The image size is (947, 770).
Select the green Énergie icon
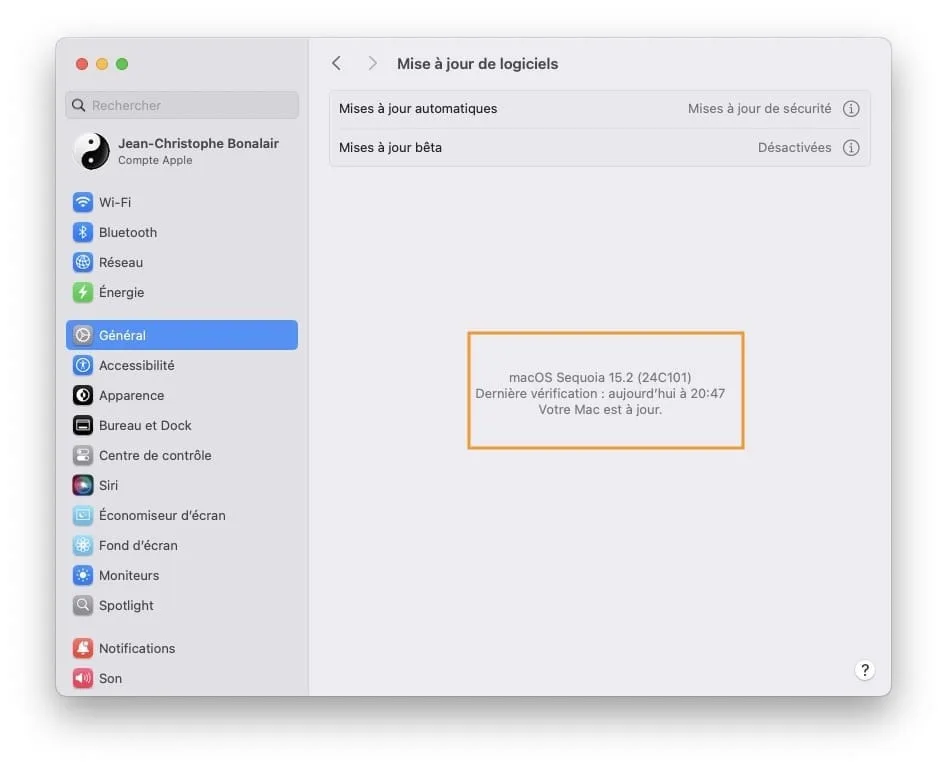point(83,292)
